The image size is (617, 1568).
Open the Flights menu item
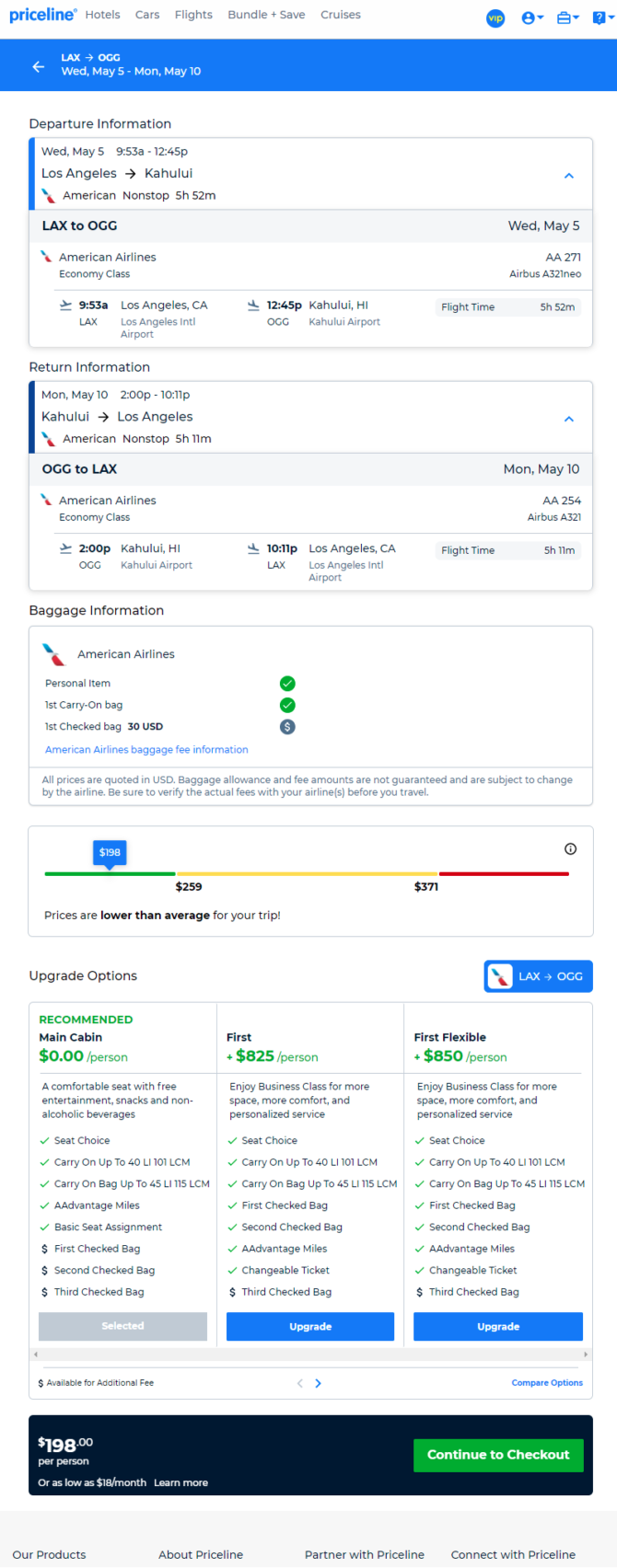[x=193, y=15]
